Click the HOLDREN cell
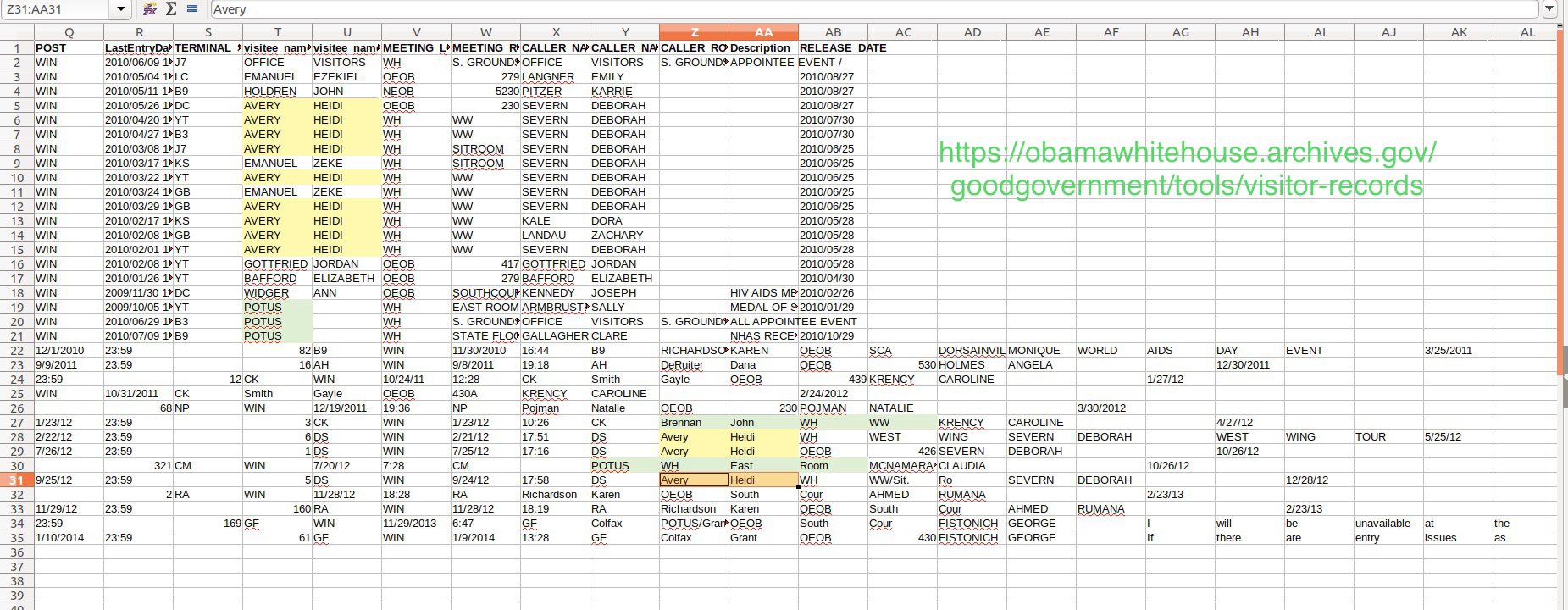 click(277, 91)
